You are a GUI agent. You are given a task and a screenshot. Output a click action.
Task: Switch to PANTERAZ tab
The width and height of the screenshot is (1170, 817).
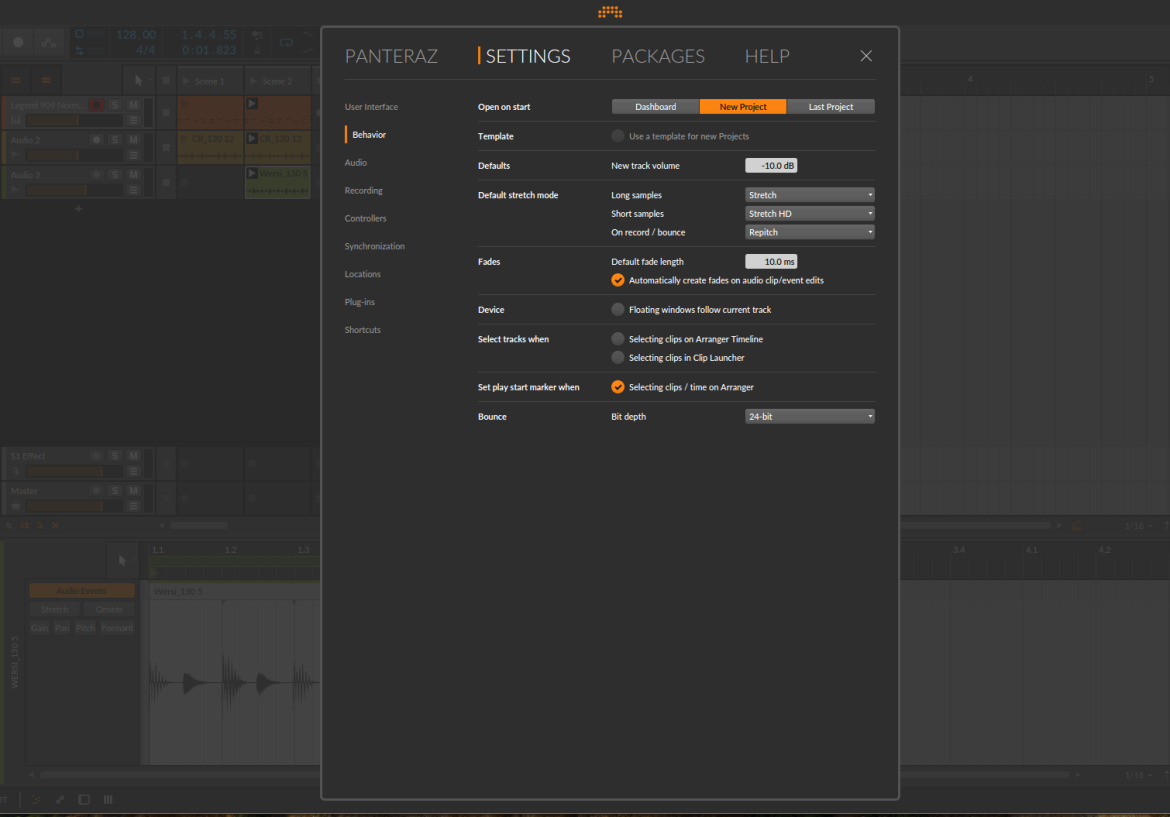click(x=391, y=56)
